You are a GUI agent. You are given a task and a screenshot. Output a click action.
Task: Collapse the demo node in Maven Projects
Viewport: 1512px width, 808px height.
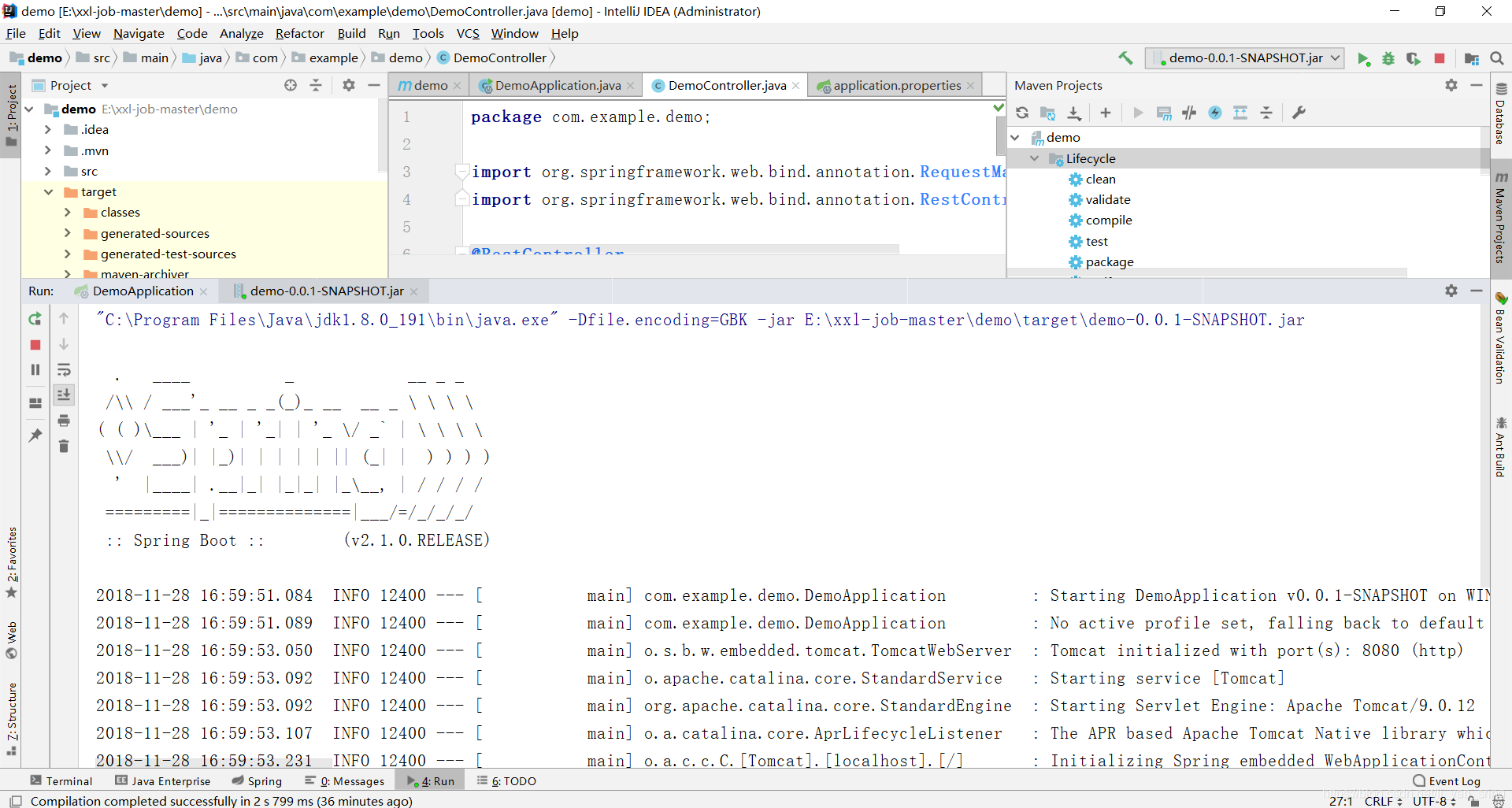(x=1016, y=138)
